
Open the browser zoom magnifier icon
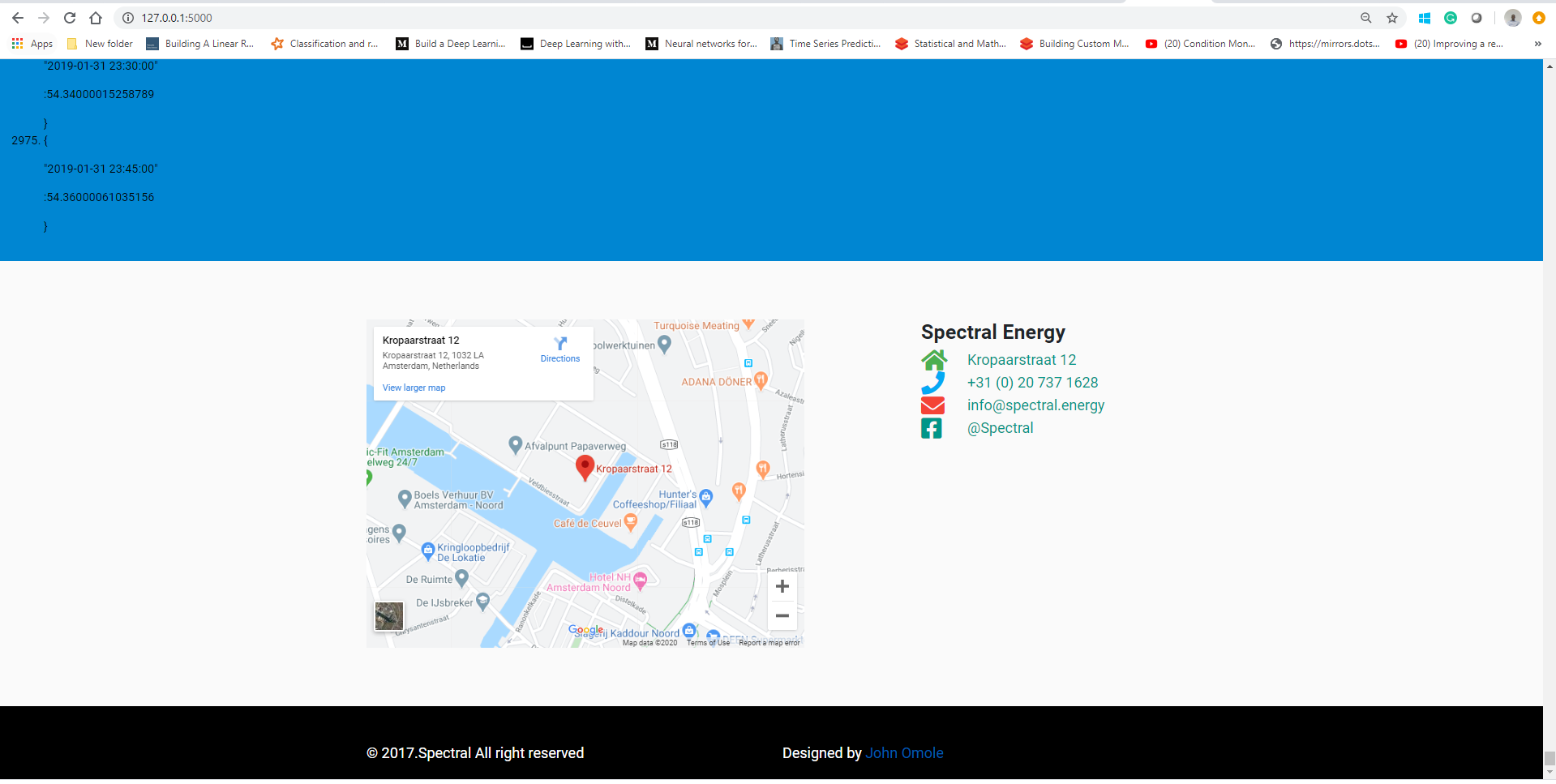coord(1366,18)
